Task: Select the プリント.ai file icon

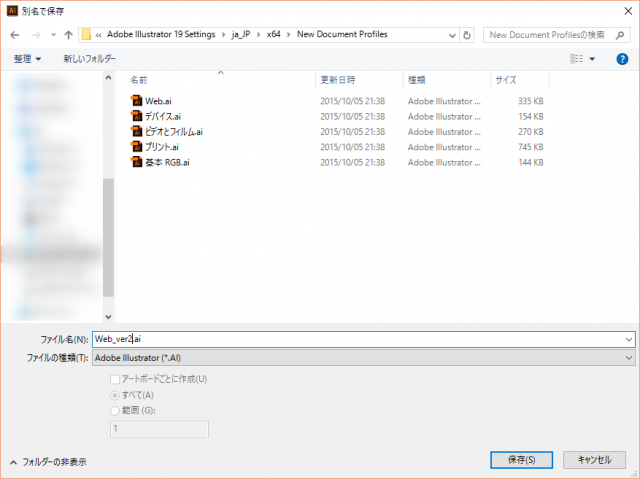Action: tap(137, 146)
